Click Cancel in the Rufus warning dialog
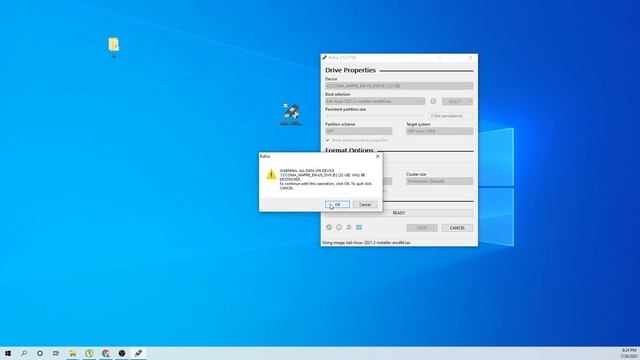The height and width of the screenshot is (360, 640). pyautogui.click(x=365, y=204)
